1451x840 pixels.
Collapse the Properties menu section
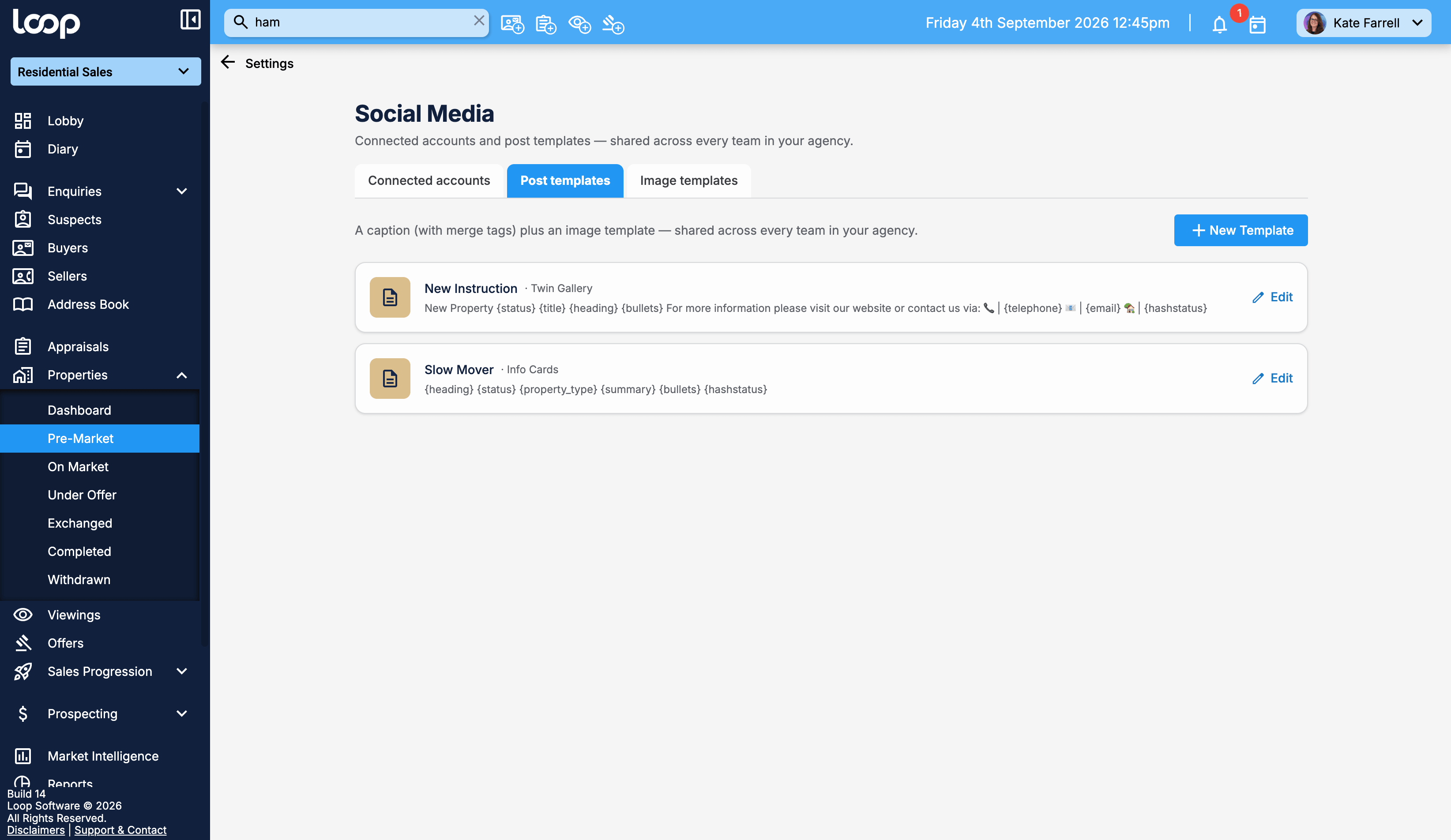tap(181, 375)
